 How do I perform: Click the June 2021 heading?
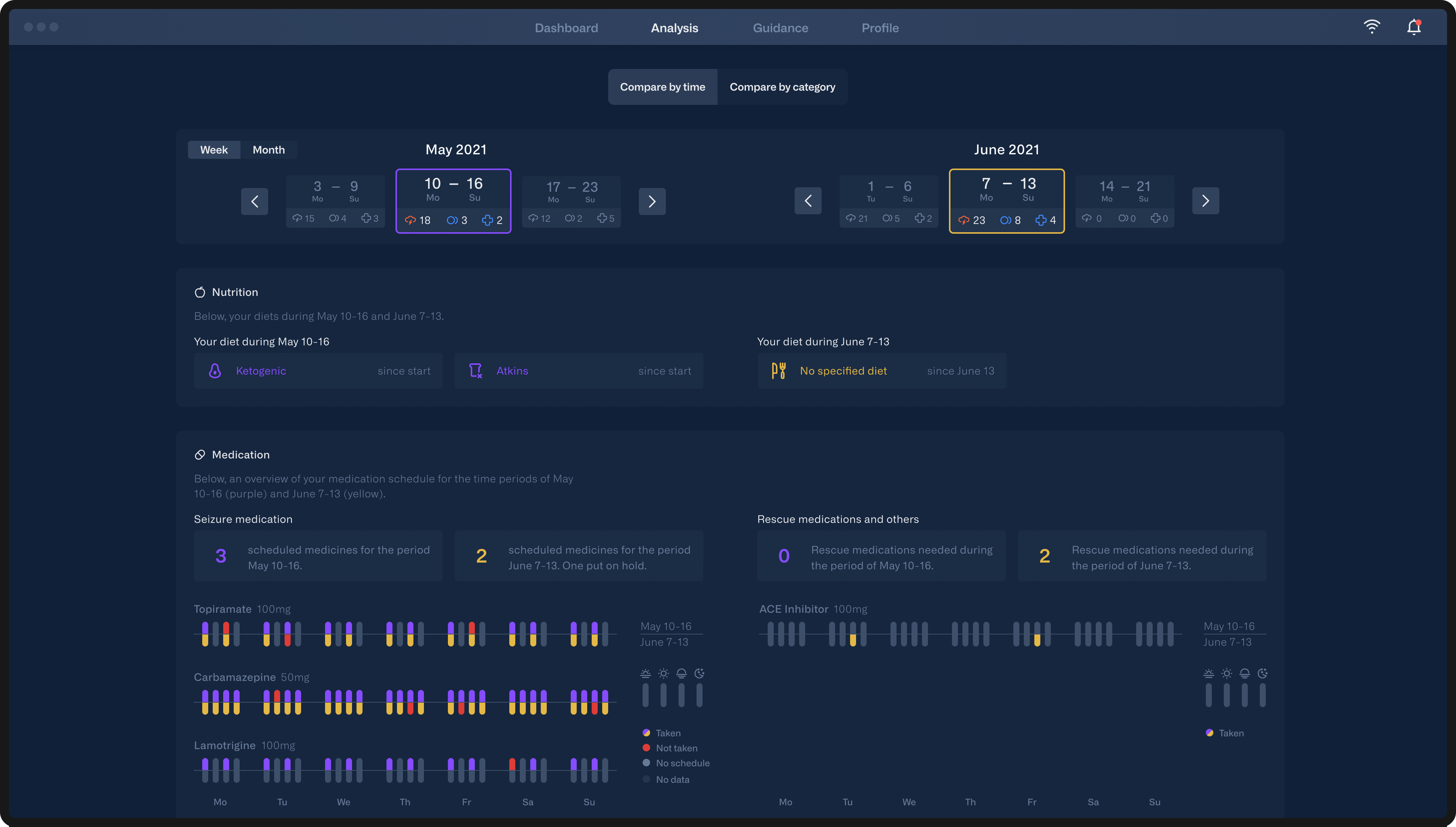pos(1006,149)
